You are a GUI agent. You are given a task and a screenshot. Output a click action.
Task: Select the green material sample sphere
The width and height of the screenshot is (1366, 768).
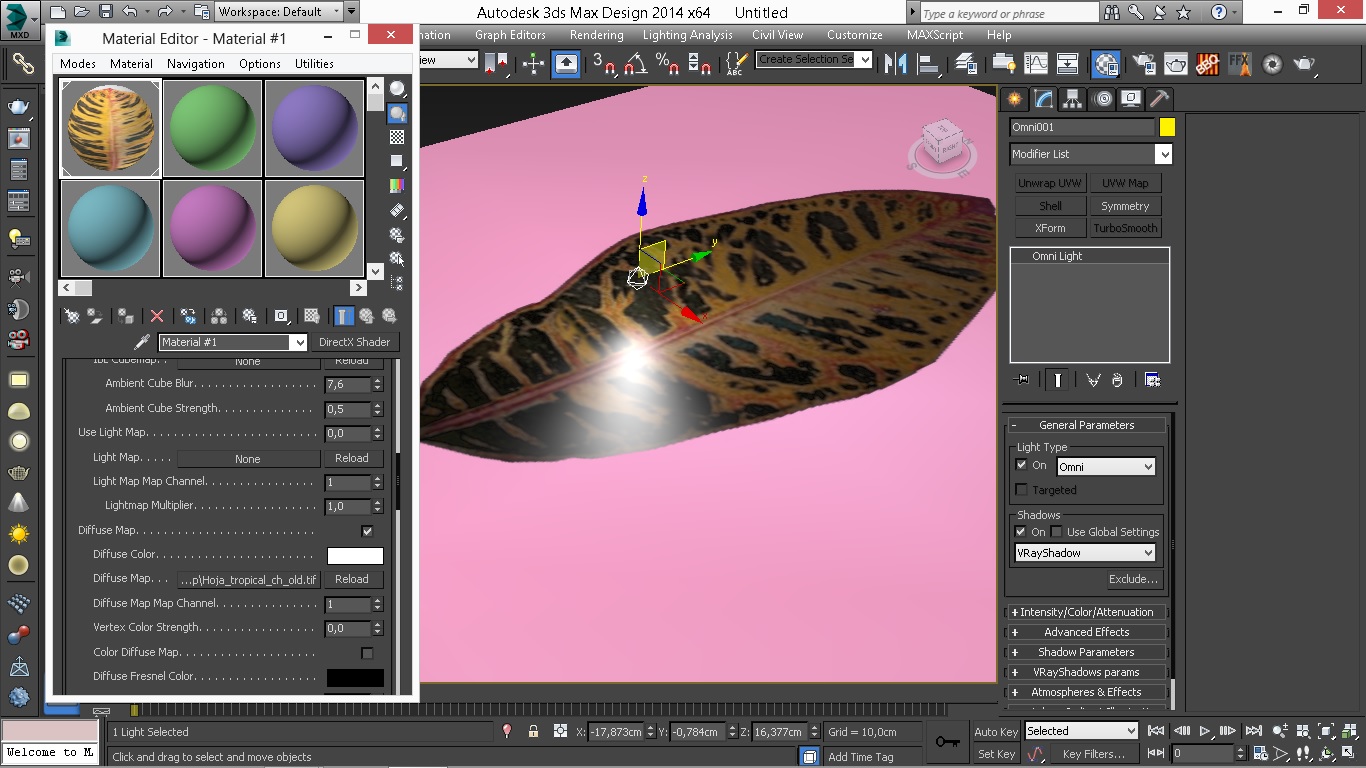212,128
